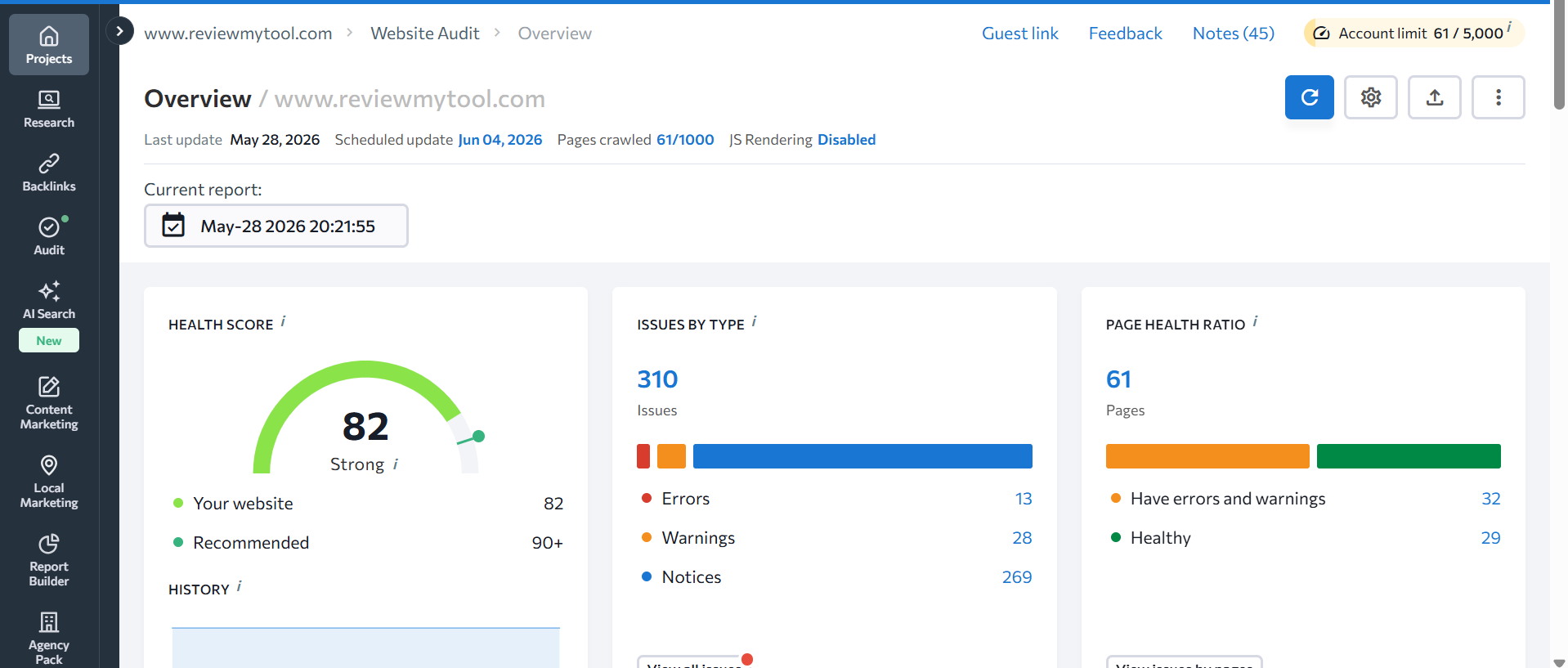Screen dimensions: 1568x668
Task: Restart the audit with the refresh button
Action: (x=1310, y=97)
